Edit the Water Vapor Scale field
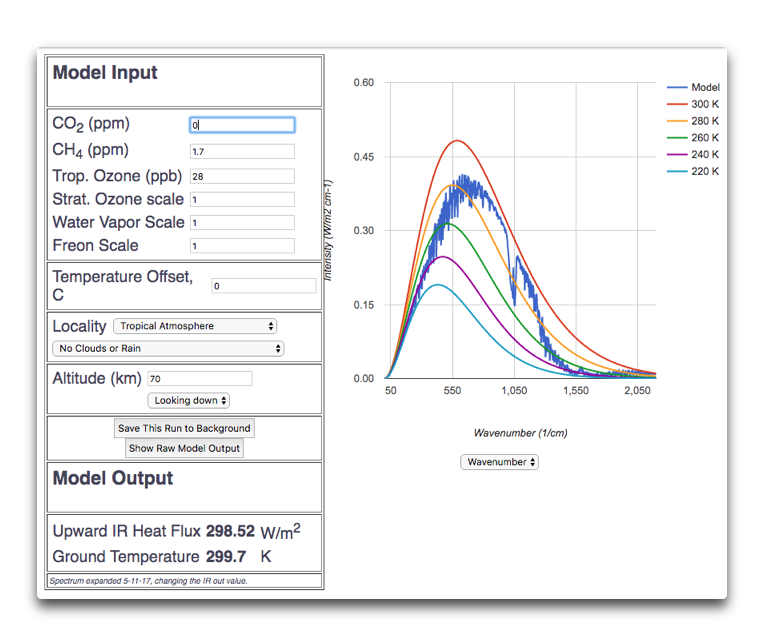 tap(242, 222)
